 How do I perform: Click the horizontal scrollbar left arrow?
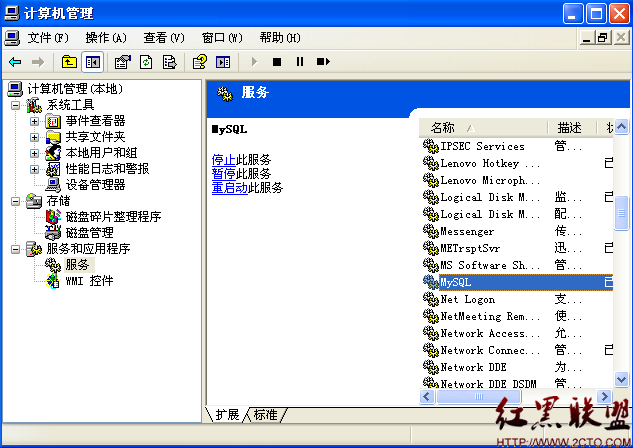[427, 396]
